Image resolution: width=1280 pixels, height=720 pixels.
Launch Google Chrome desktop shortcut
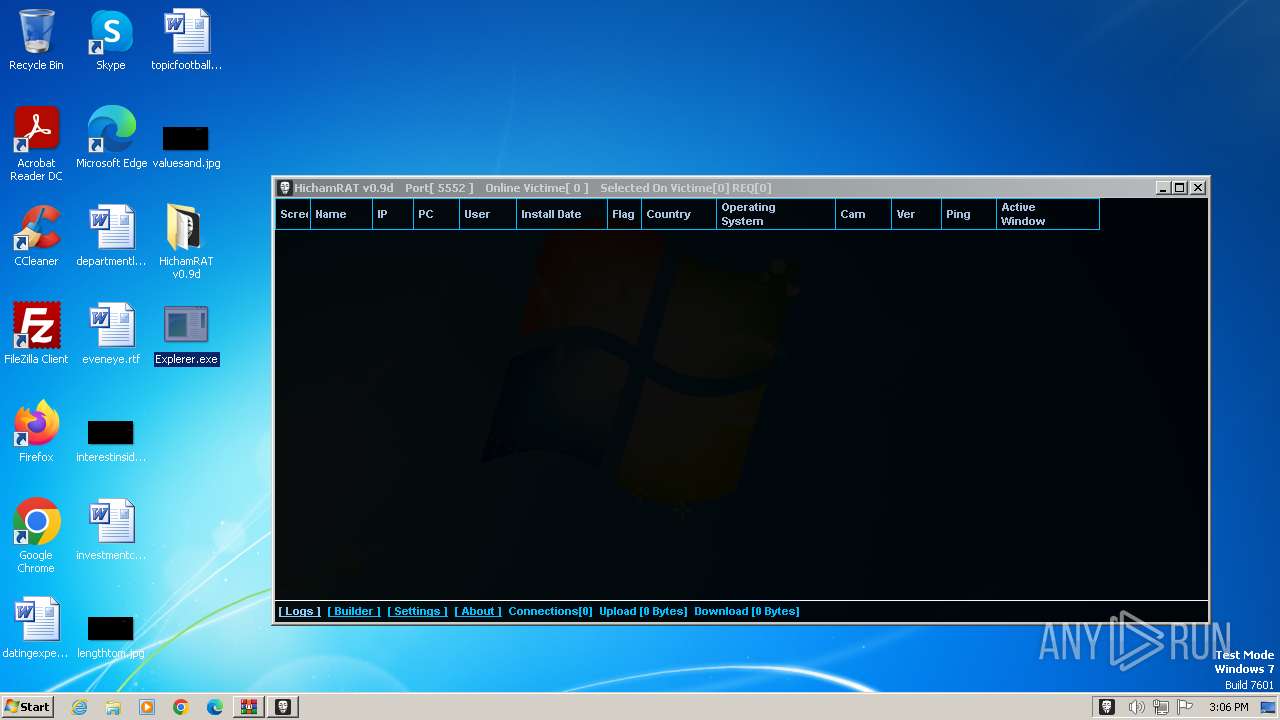(x=36, y=535)
